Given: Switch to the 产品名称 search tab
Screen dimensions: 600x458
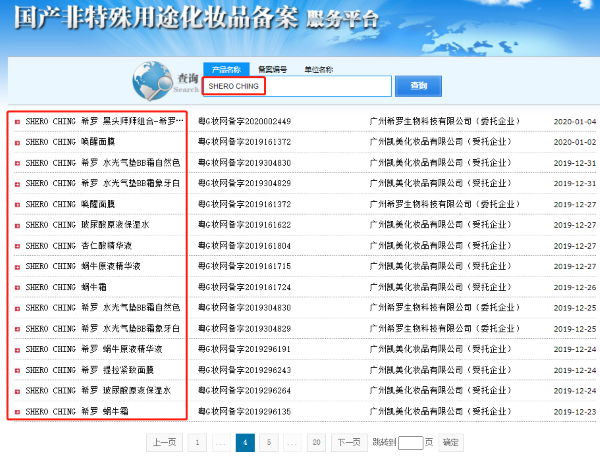Looking at the screenshot, I should click(226, 69).
